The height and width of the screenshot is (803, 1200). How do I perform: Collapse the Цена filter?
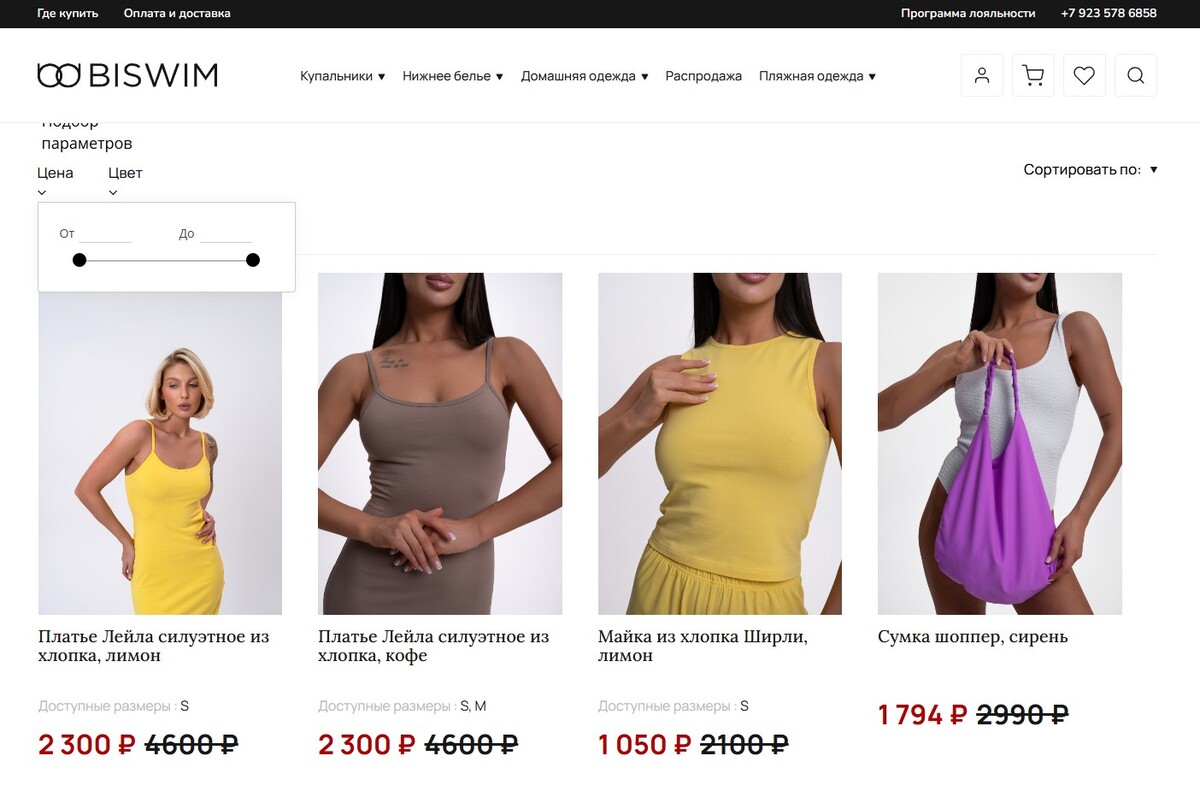pos(55,179)
